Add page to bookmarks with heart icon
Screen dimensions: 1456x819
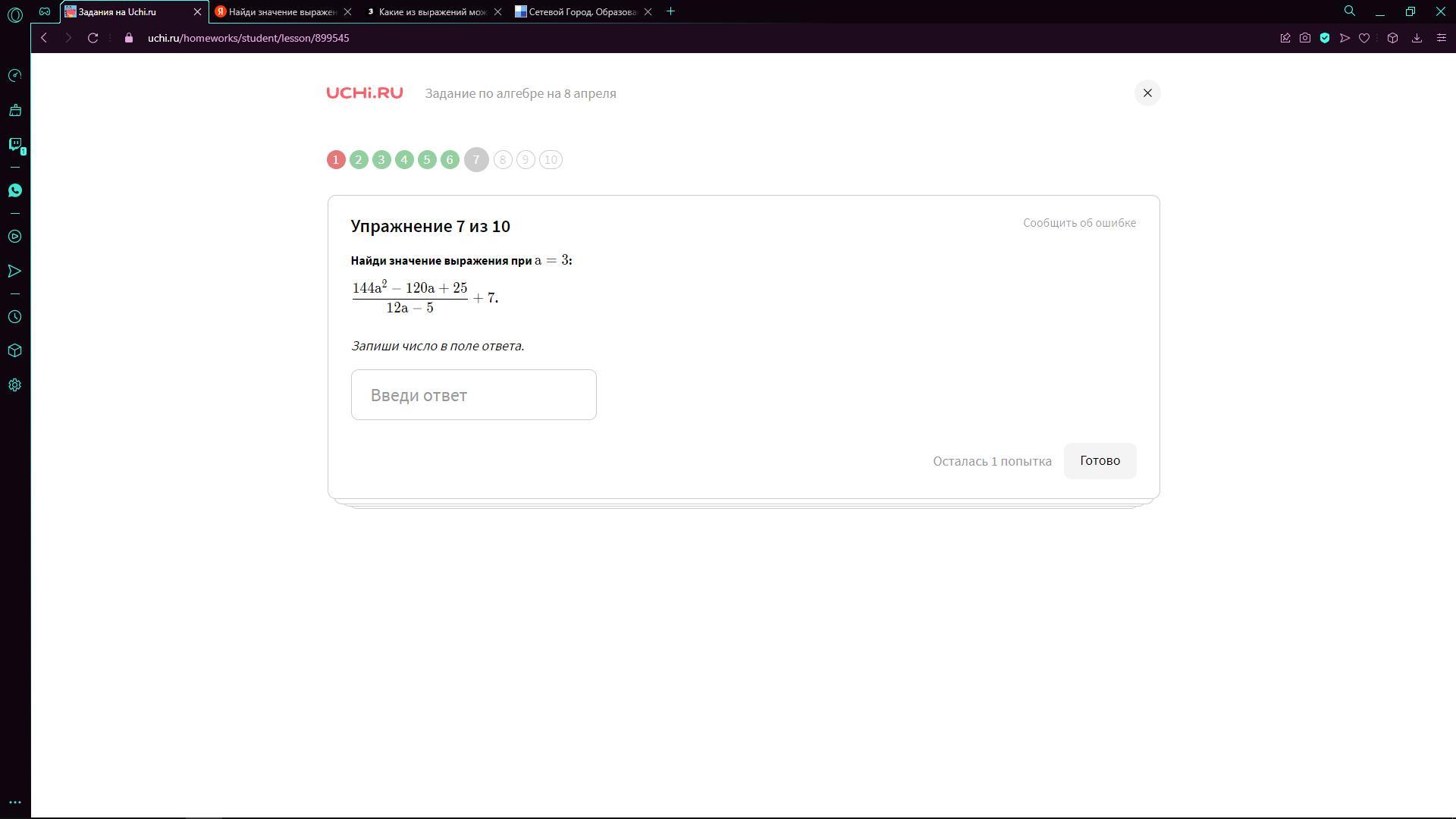click(x=1364, y=38)
